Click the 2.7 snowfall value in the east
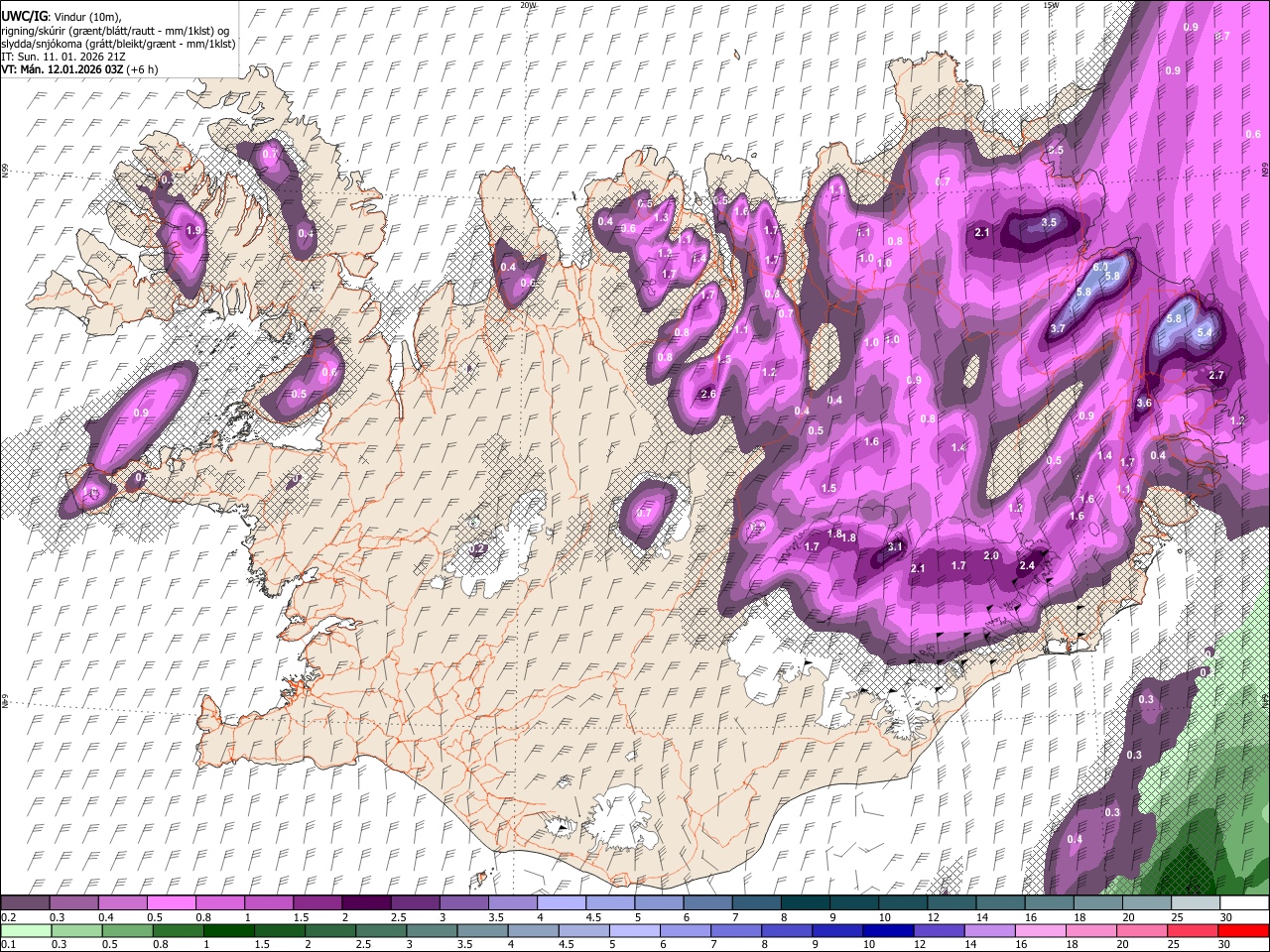The width and height of the screenshot is (1270, 952). tap(1216, 376)
